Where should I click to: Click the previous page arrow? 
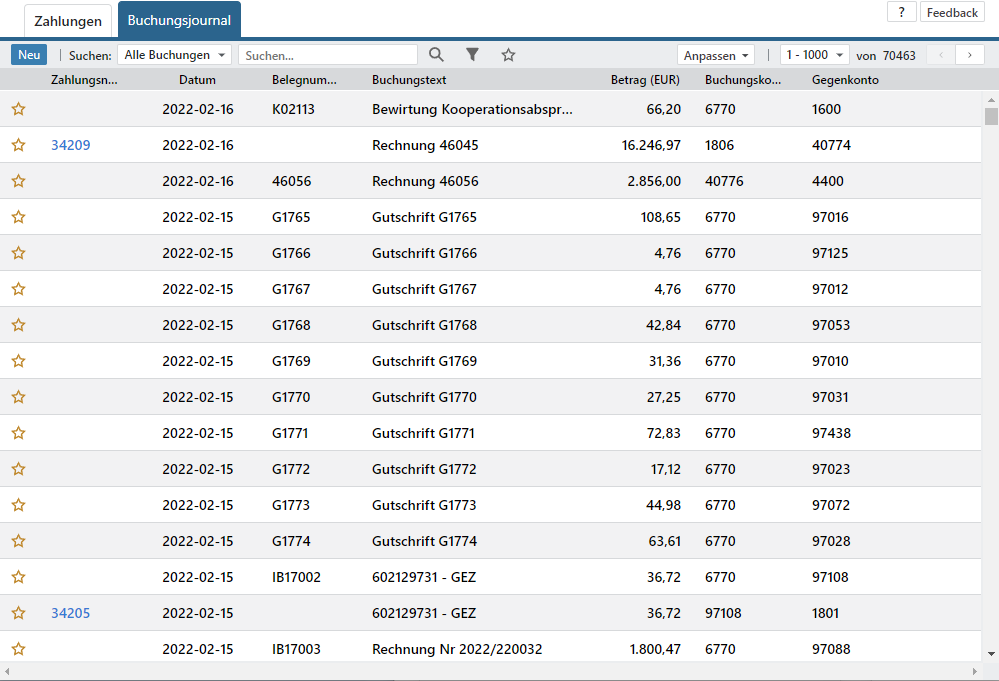941,55
